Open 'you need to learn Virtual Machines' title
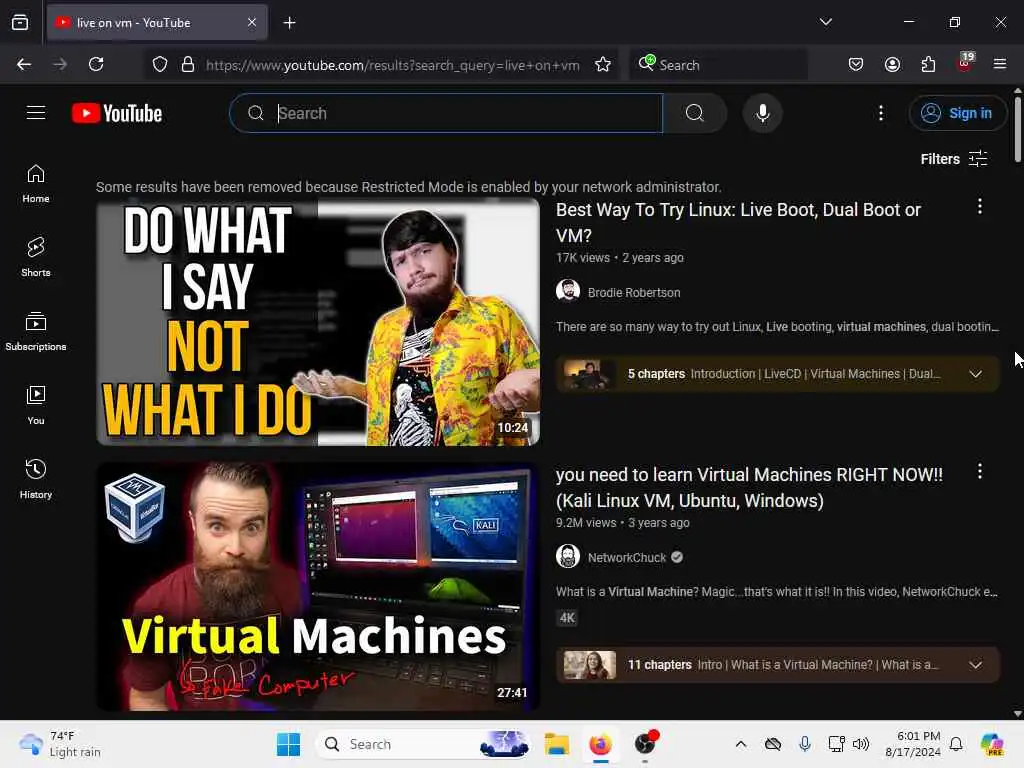Viewport: 1024px width, 768px height. click(x=749, y=488)
